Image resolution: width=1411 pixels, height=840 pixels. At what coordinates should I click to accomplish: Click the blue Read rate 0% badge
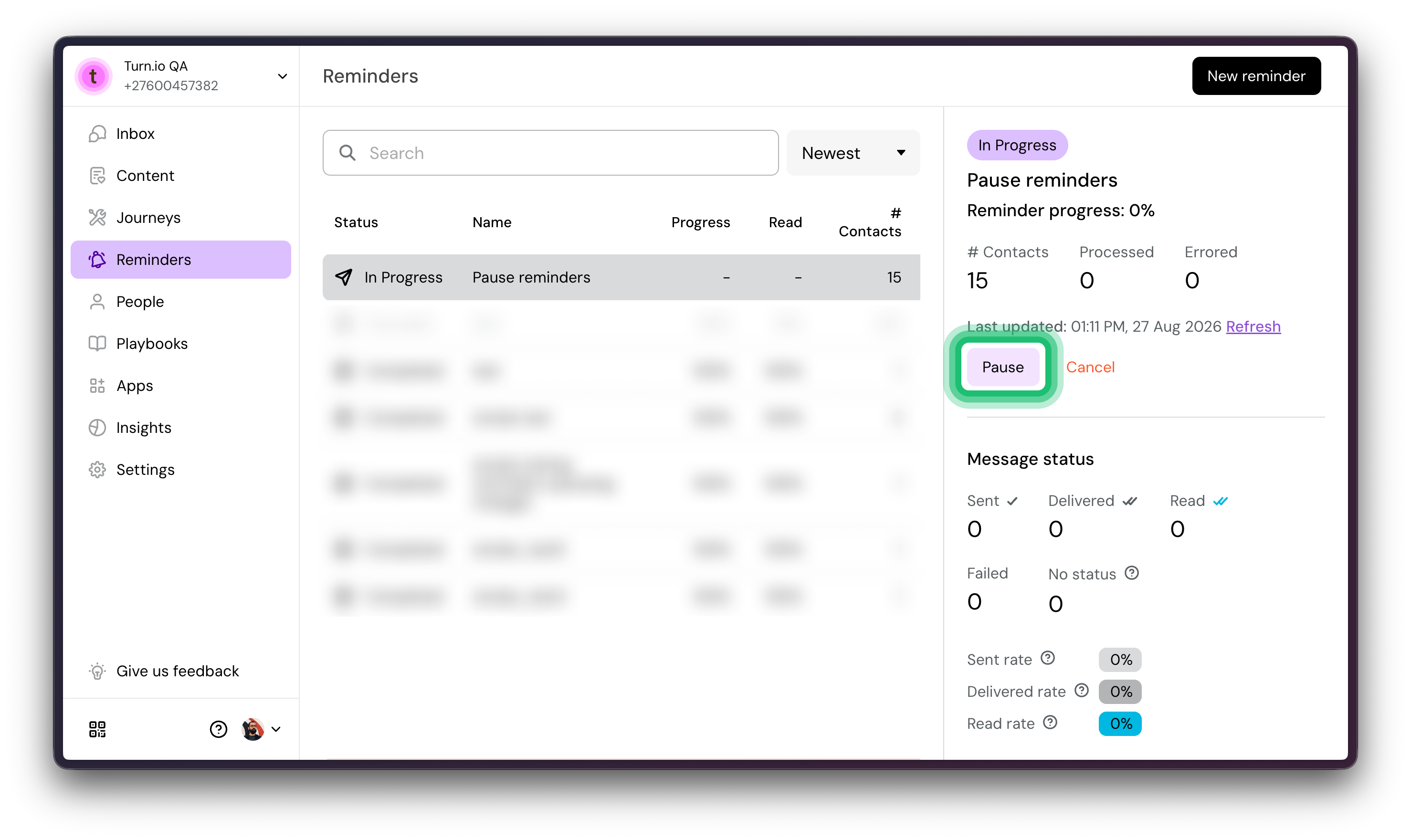[1120, 724]
